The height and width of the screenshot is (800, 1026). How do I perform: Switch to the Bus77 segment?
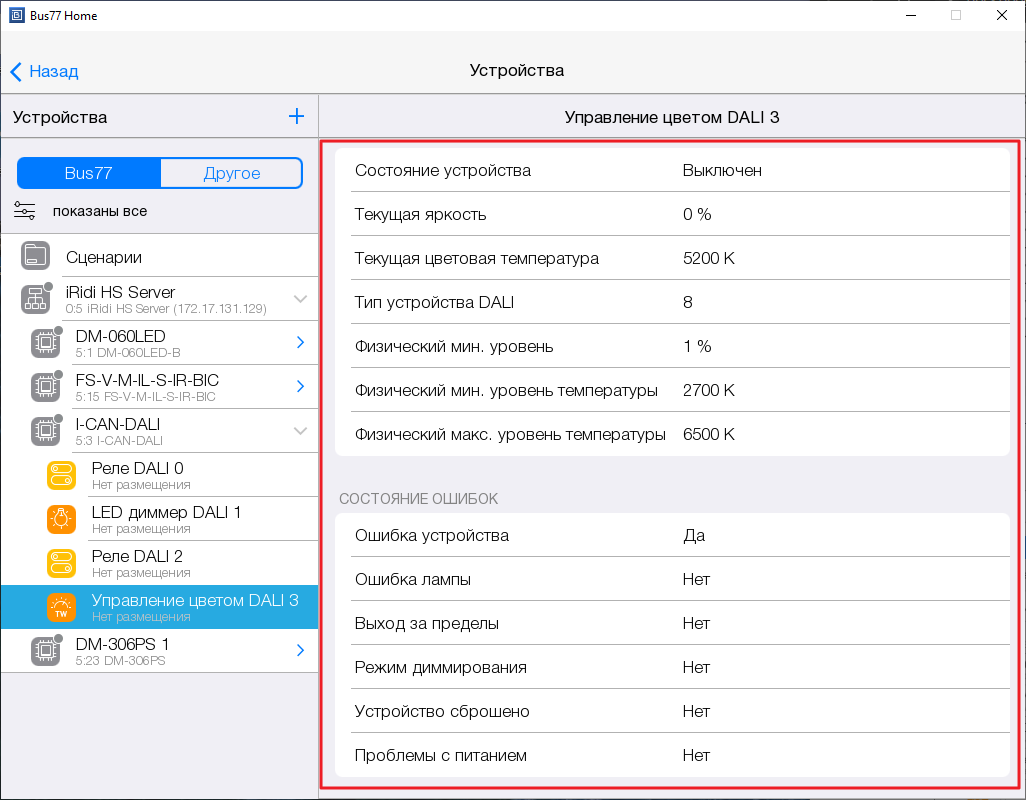tap(89, 173)
